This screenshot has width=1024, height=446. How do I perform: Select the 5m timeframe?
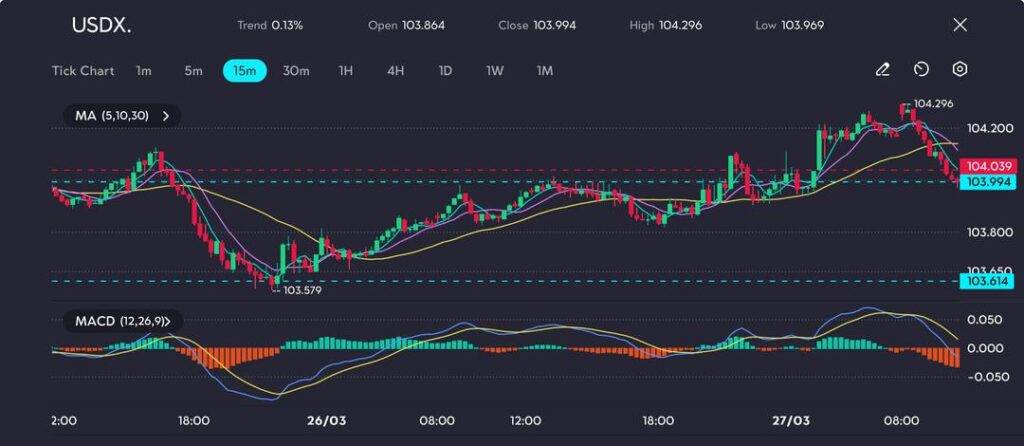[x=193, y=71]
